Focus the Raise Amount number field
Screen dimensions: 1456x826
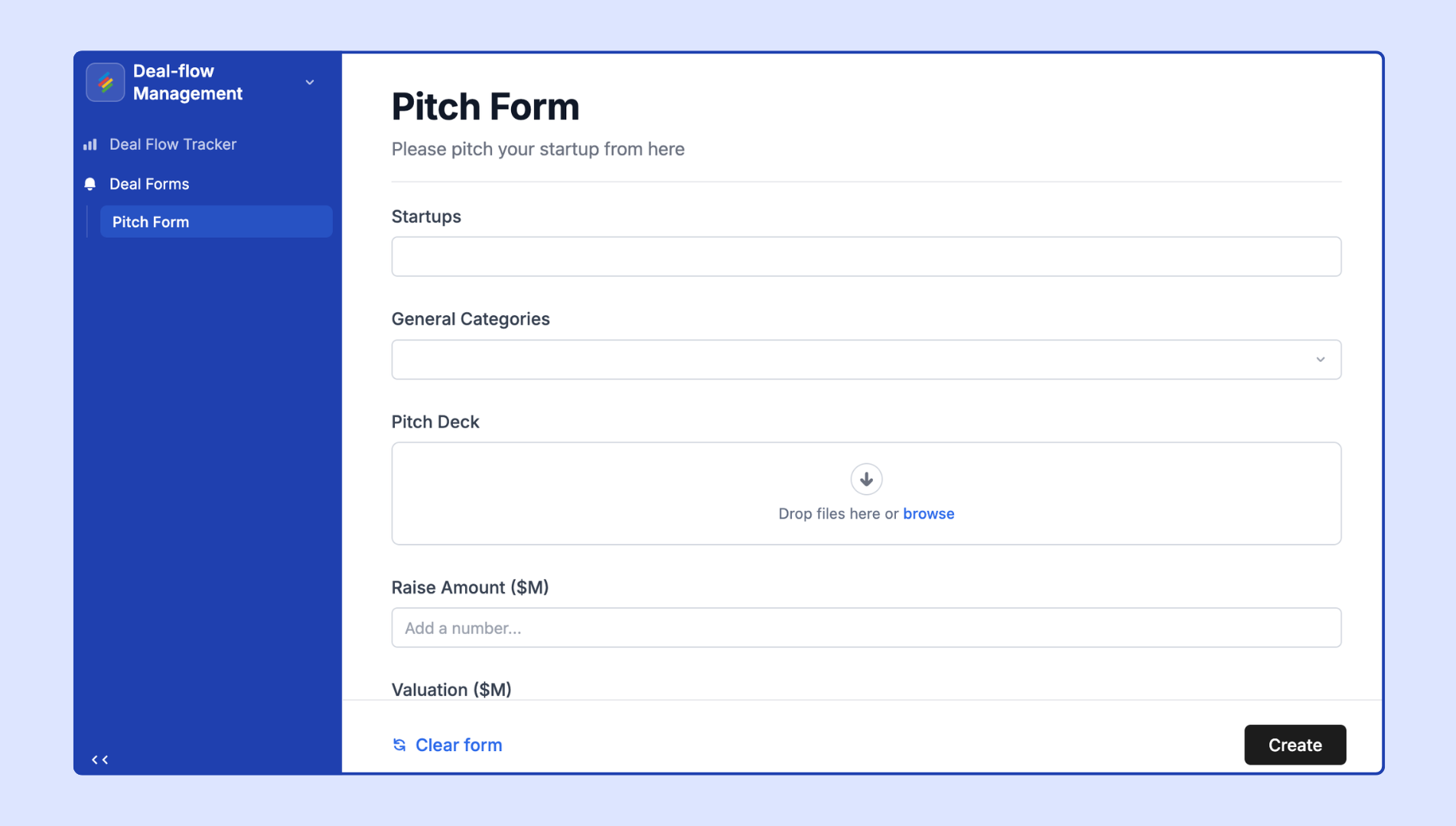click(x=866, y=628)
